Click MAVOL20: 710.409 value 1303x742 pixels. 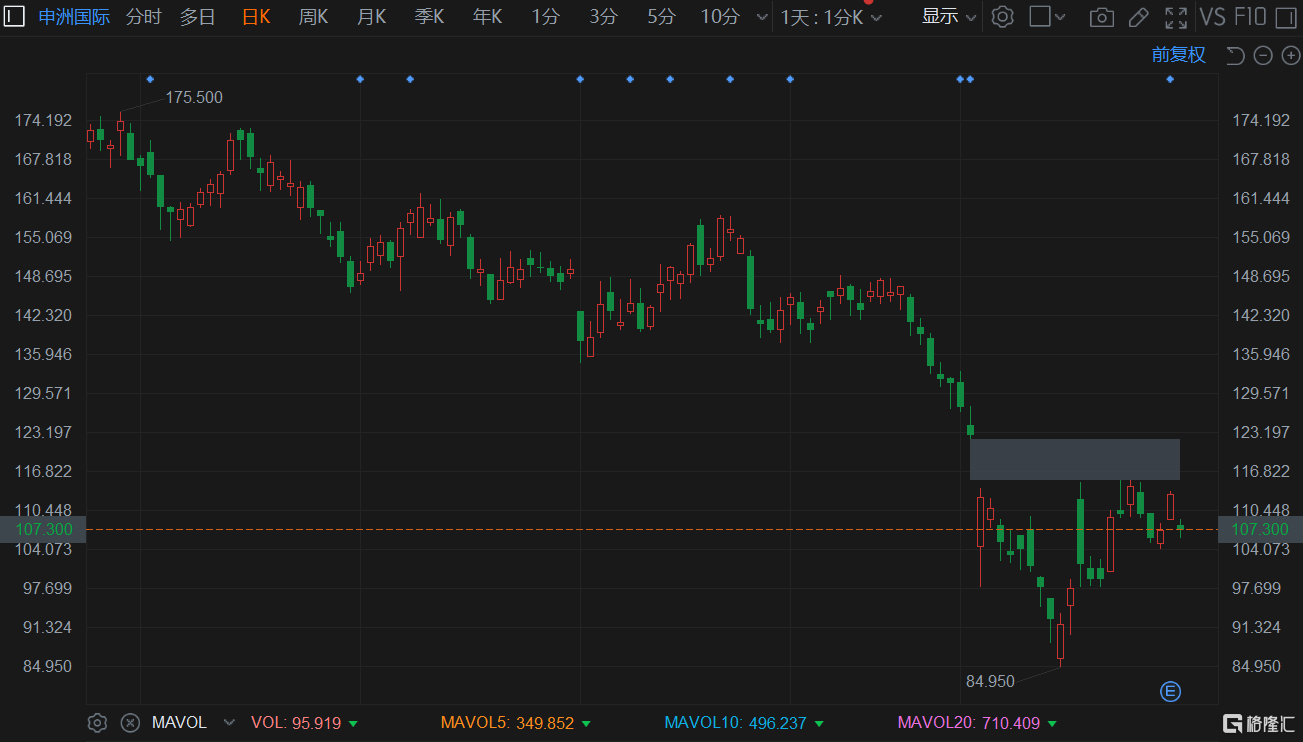(x=976, y=723)
